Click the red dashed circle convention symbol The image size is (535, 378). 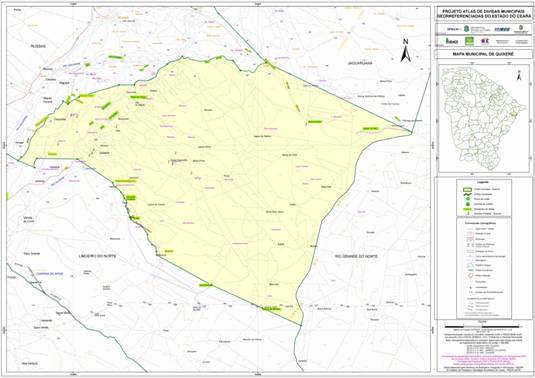click(470, 275)
